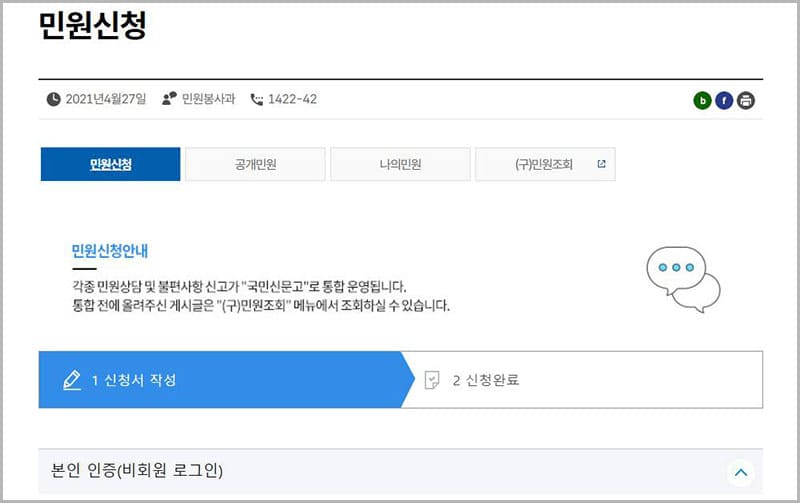
Task: Click the 민원신청안내 heading
Action: 110,251
